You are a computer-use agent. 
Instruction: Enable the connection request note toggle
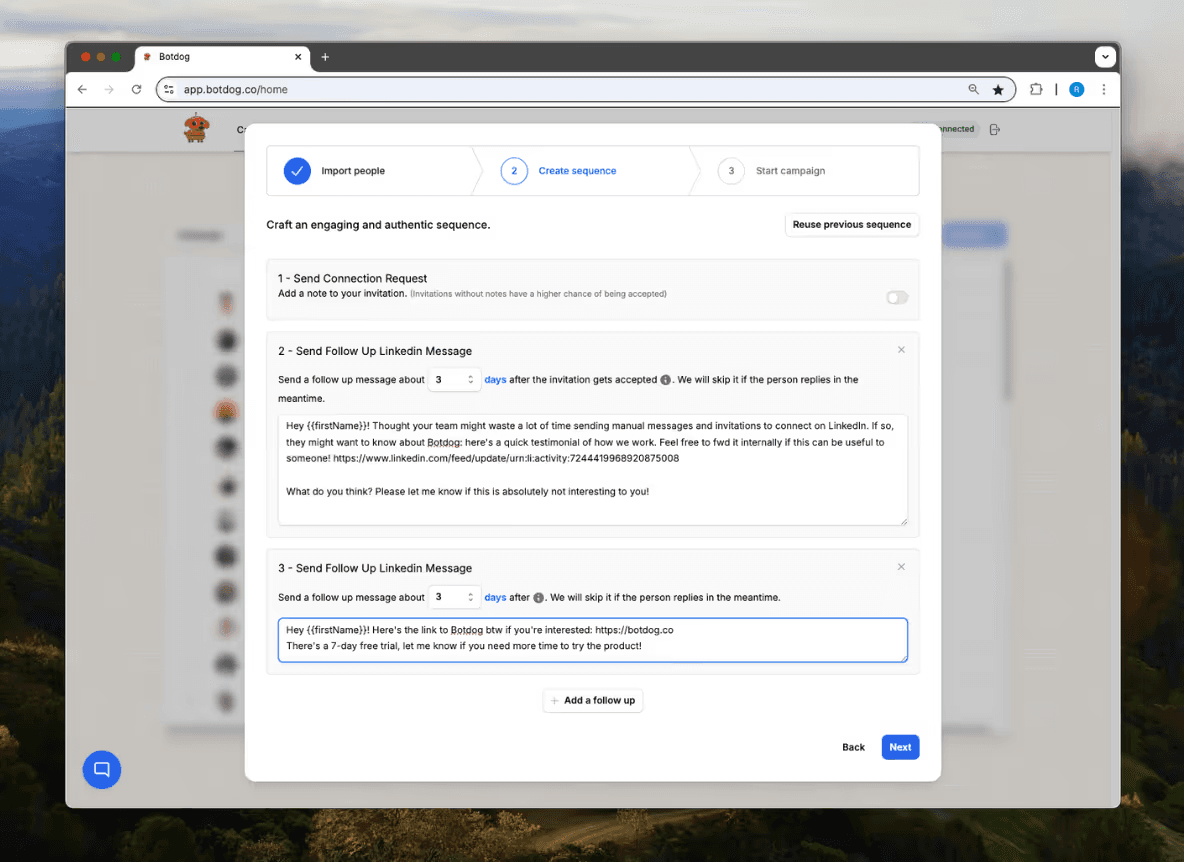click(897, 297)
